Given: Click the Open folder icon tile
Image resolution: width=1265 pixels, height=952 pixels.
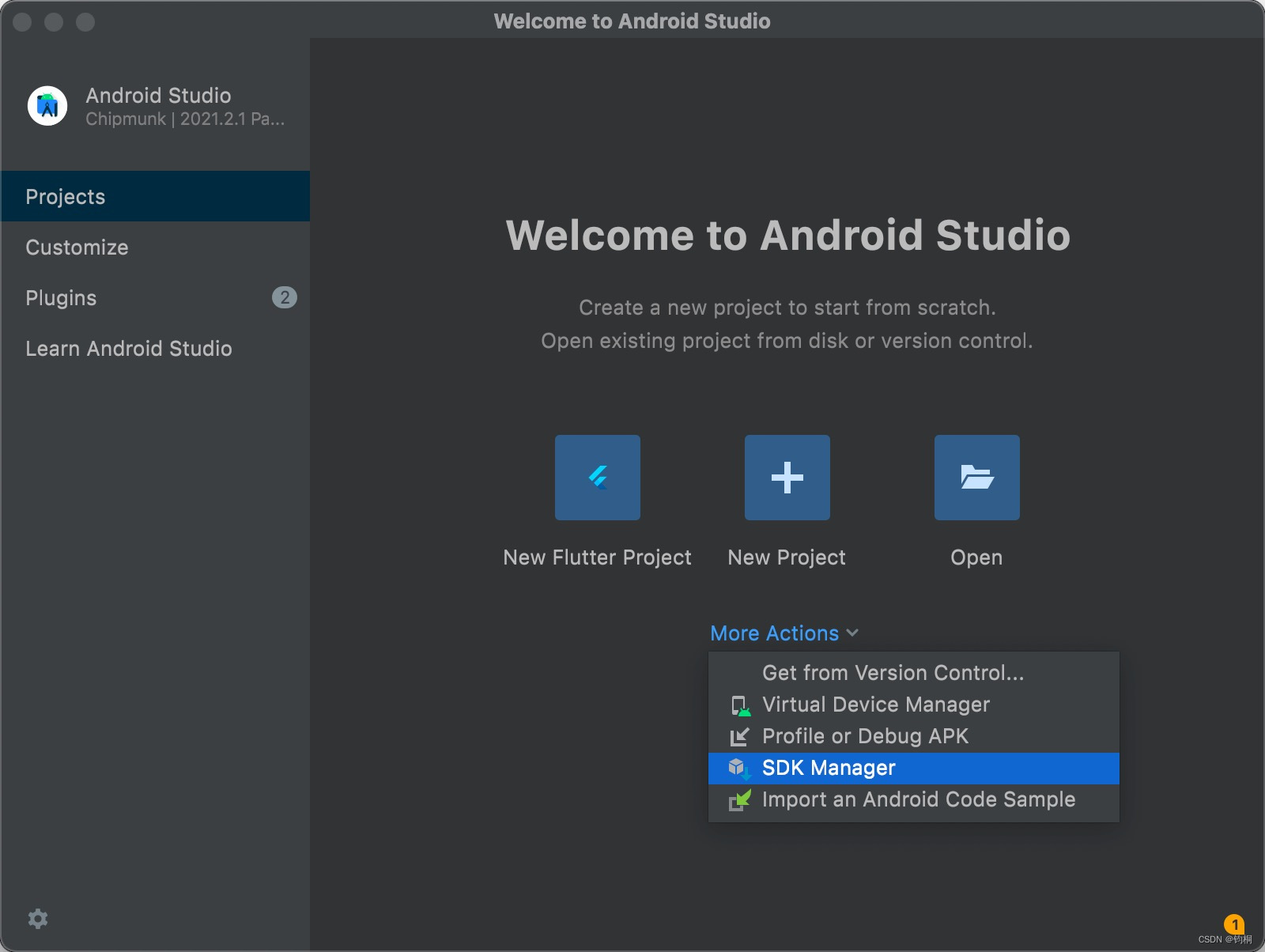Looking at the screenshot, I should [x=977, y=478].
